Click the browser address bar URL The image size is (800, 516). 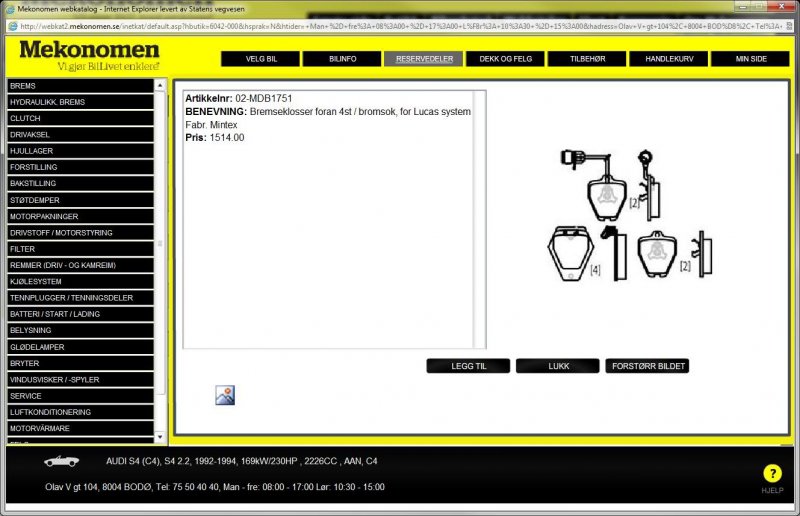pos(400,25)
